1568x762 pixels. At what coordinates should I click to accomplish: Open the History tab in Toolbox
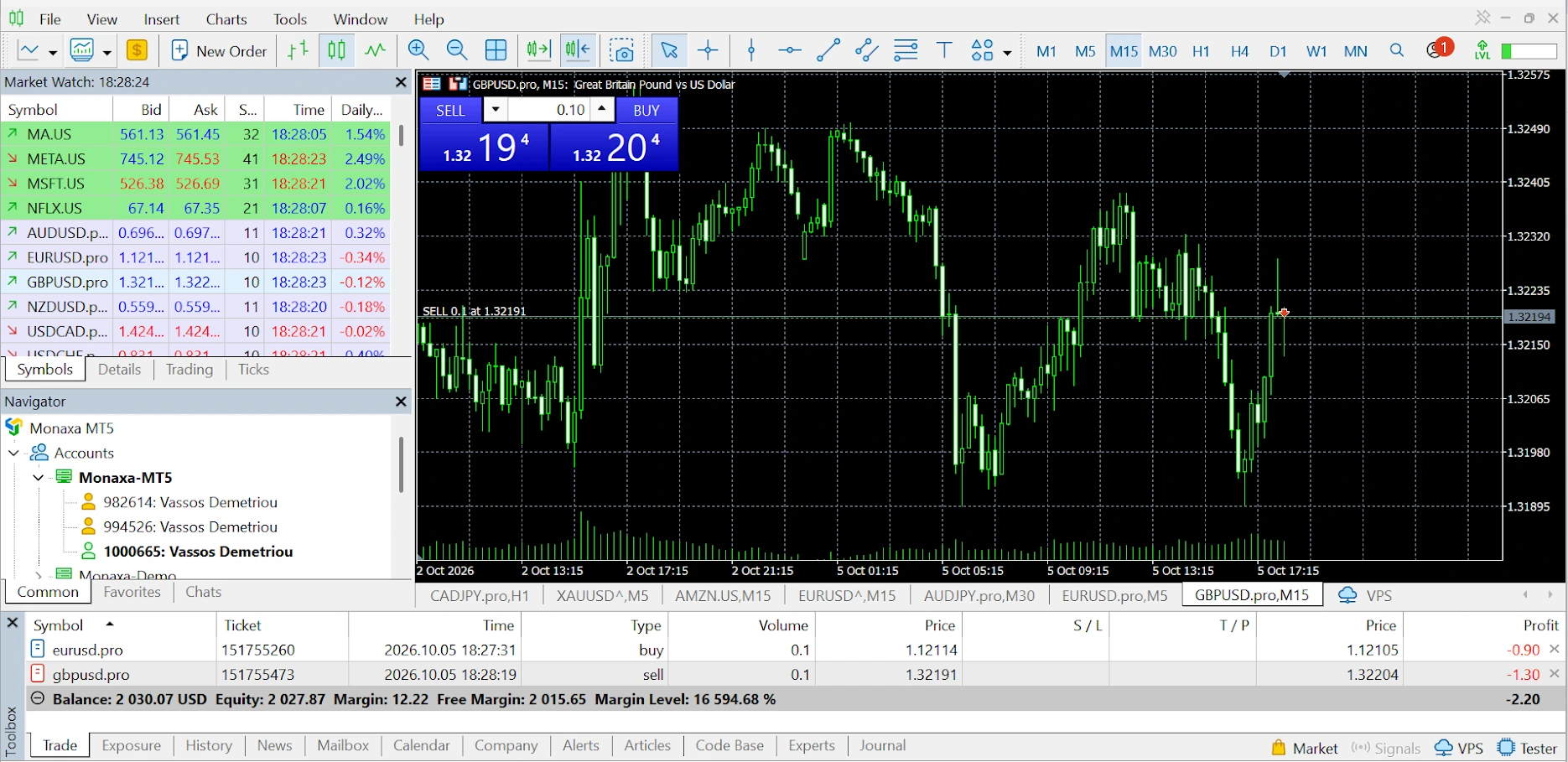[209, 745]
